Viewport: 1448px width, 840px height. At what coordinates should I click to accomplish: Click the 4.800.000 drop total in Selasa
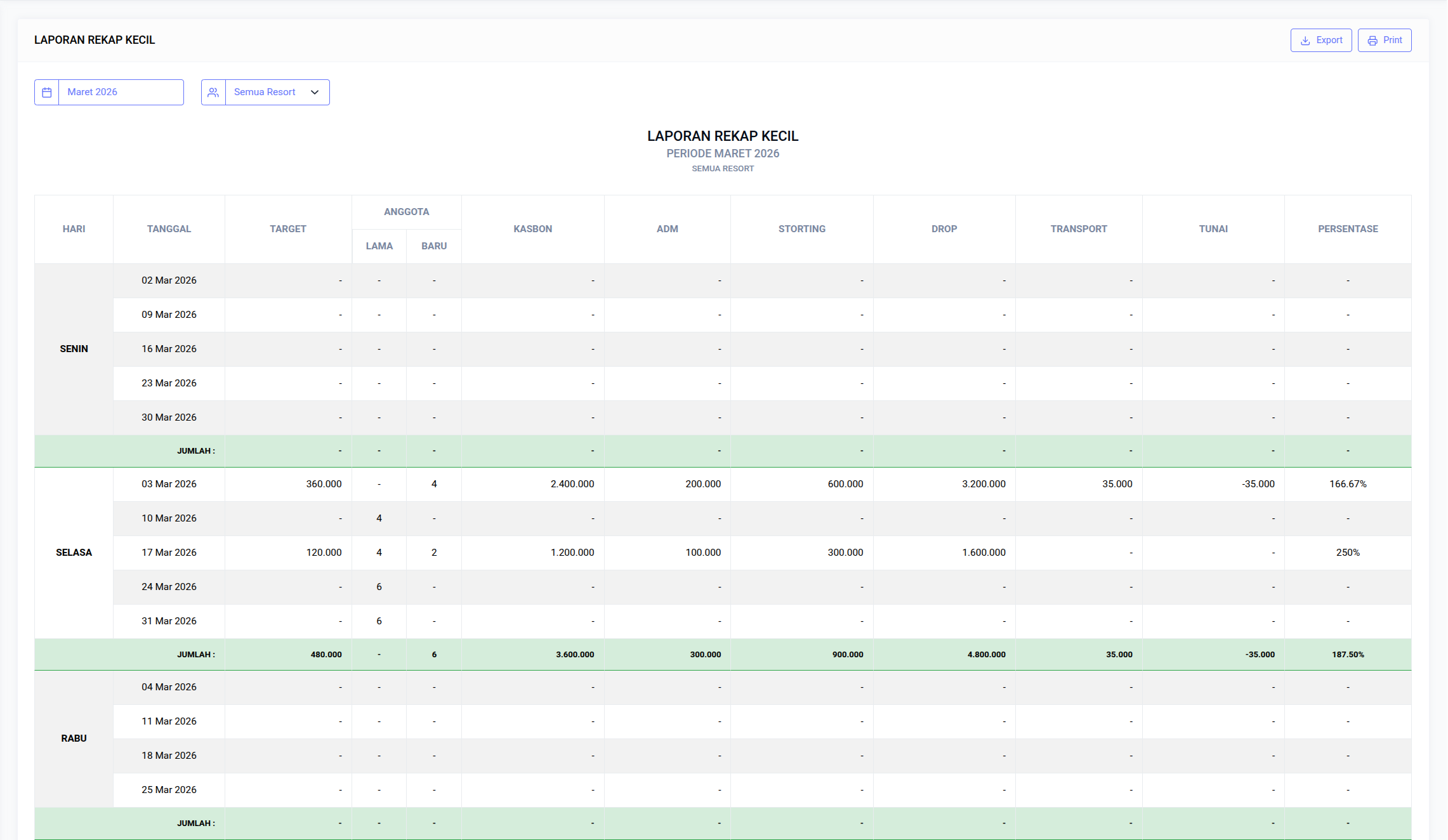(986, 655)
